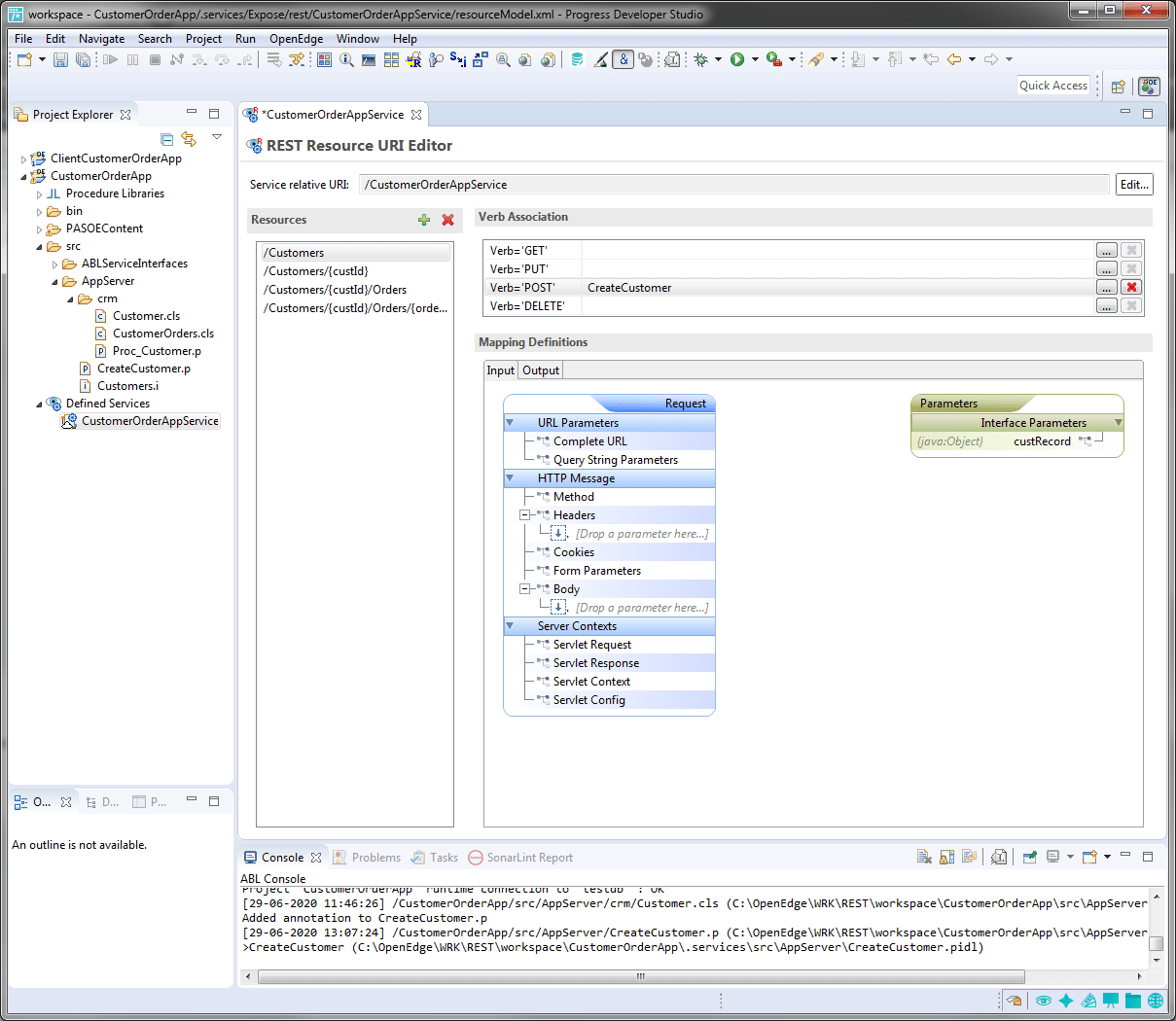Select the OpenEdge perspective icon

[1149, 87]
